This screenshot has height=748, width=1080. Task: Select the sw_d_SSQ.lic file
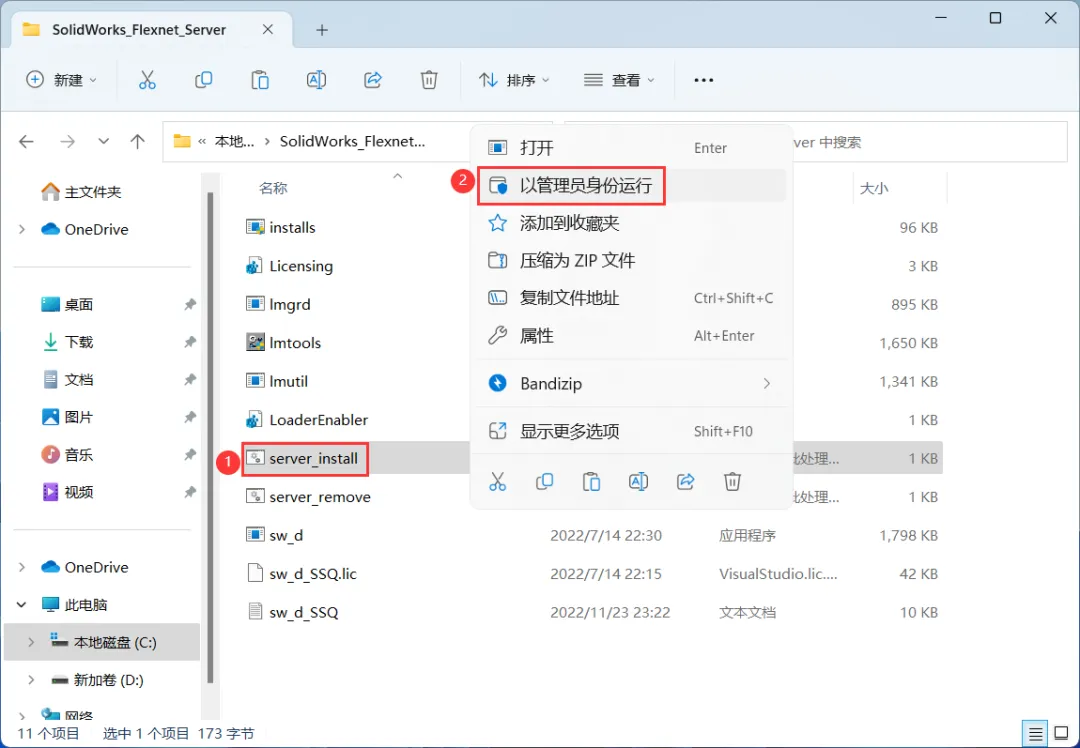[x=302, y=574]
